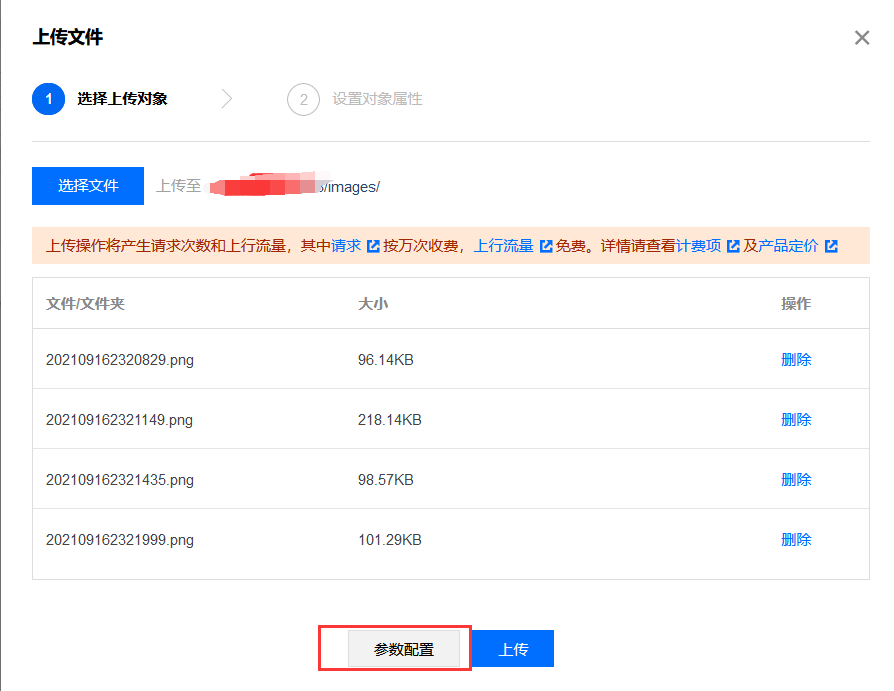Click the 上传文件 dialog title
This screenshot has width=894, height=691.
click(x=68, y=37)
